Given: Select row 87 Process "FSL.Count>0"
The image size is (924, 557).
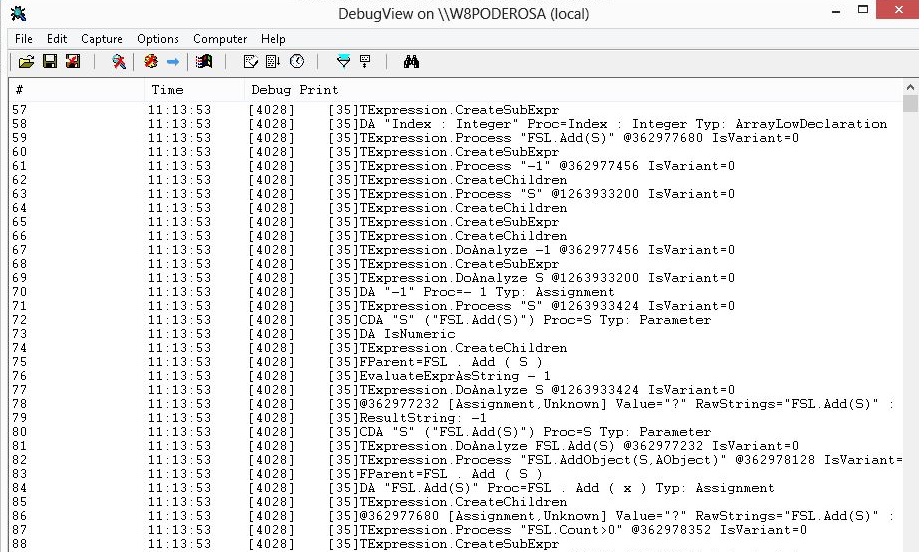Looking at the screenshot, I should (456, 530).
